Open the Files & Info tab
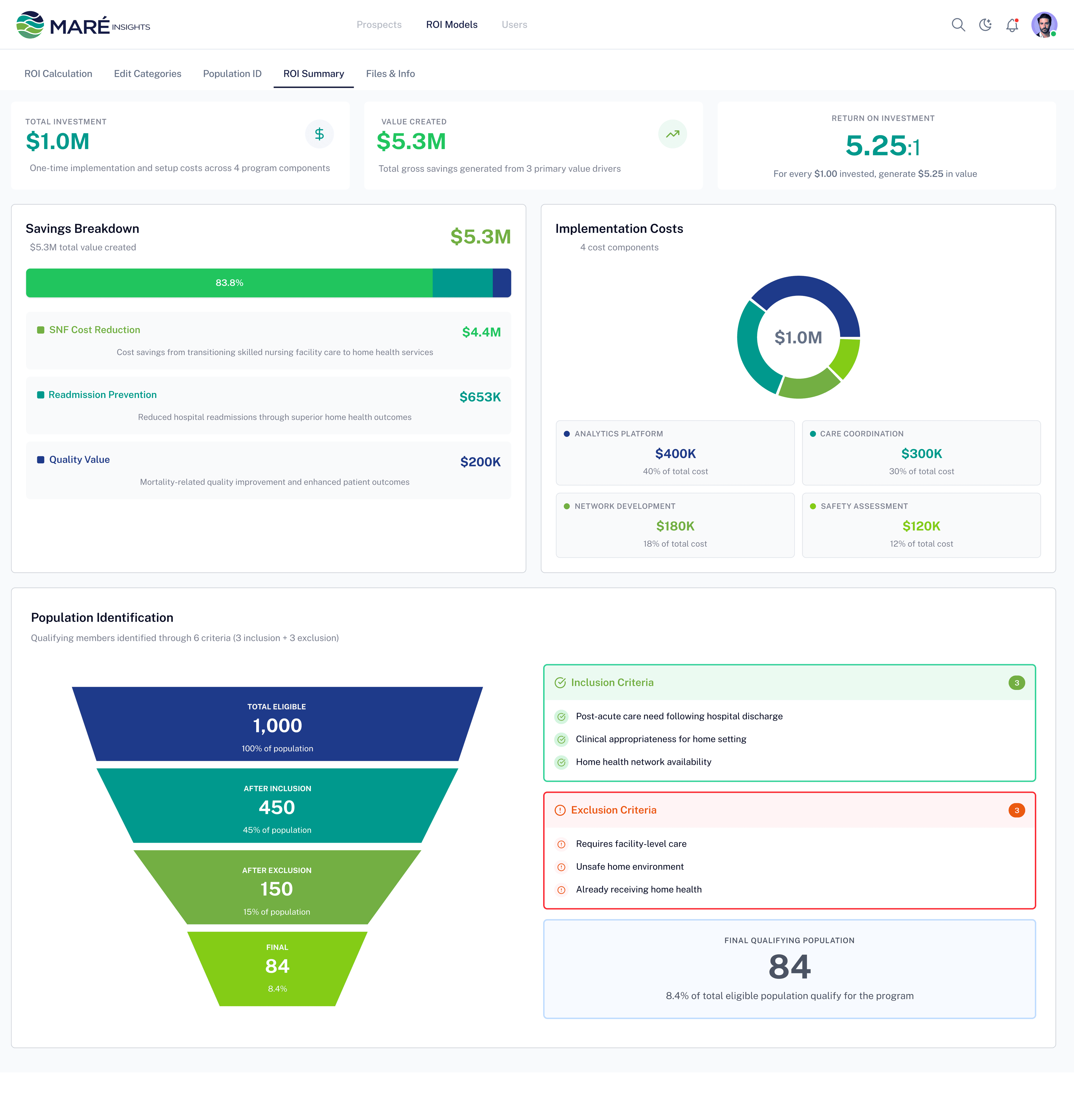Image resolution: width=1074 pixels, height=1120 pixels. pos(390,74)
